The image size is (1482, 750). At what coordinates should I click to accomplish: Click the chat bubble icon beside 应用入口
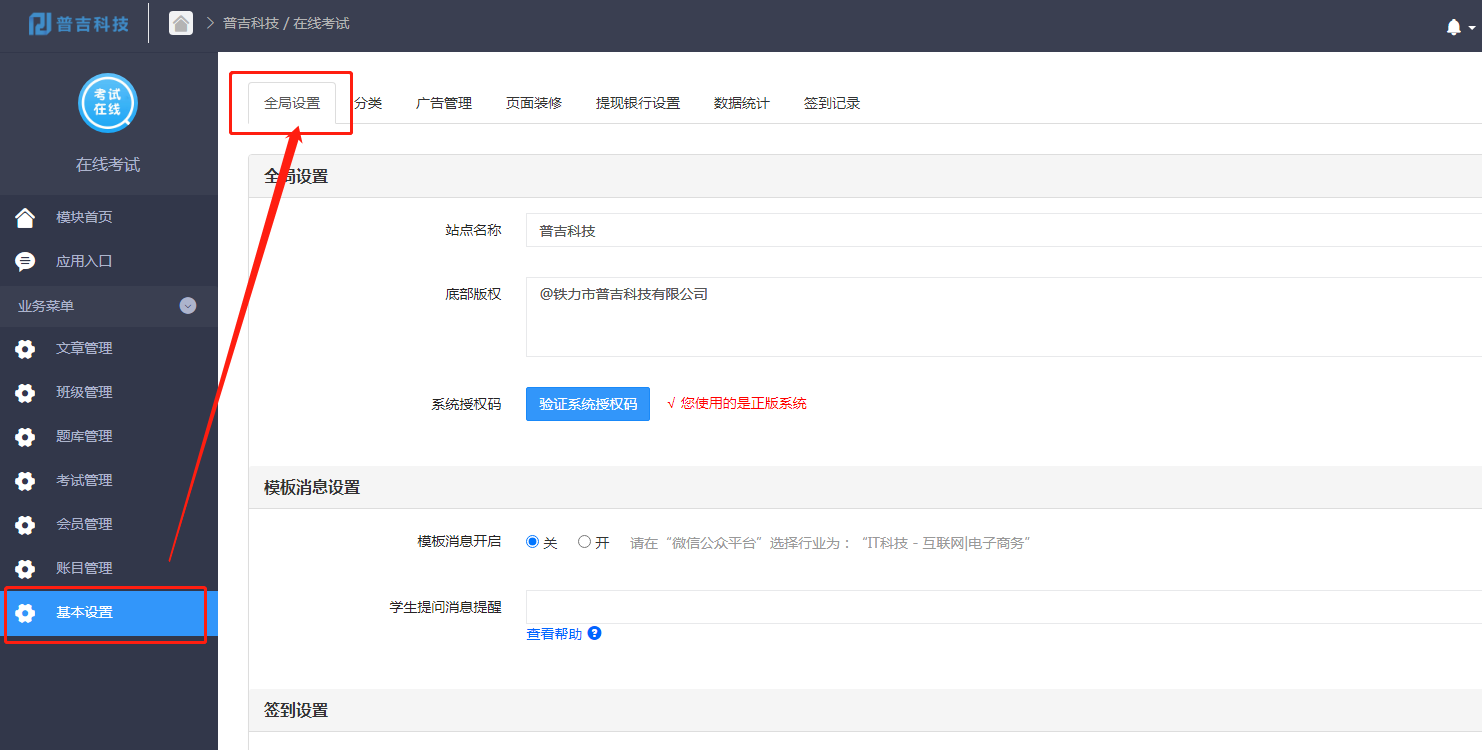point(25,261)
